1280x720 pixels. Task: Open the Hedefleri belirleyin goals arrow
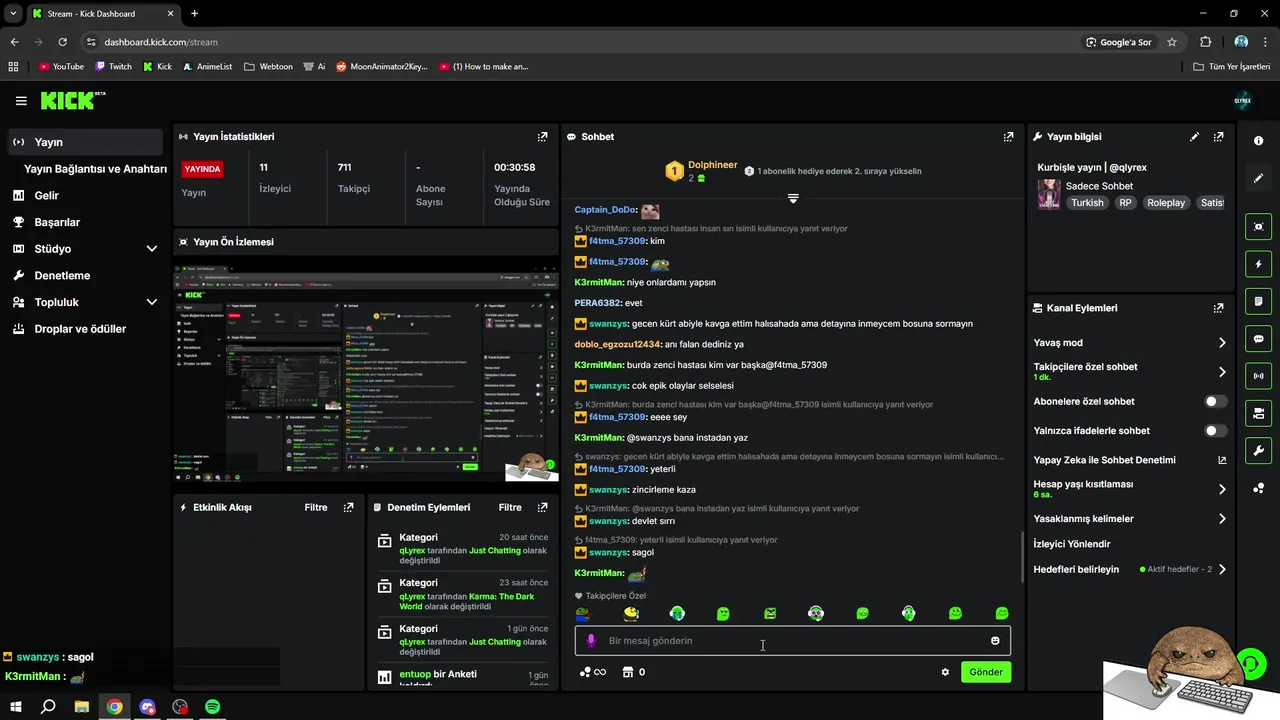(x=1221, y=570)
